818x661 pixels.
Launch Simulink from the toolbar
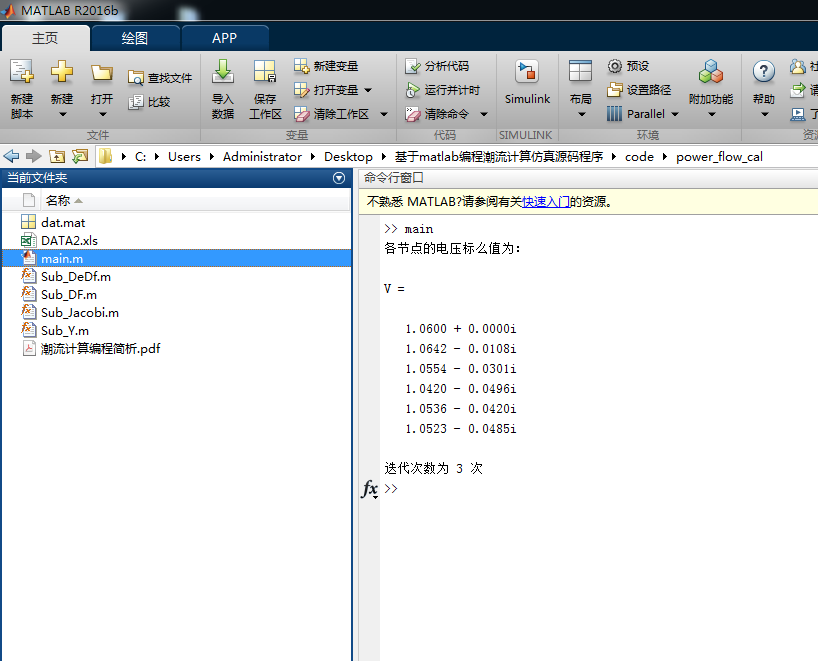(527, 82)
